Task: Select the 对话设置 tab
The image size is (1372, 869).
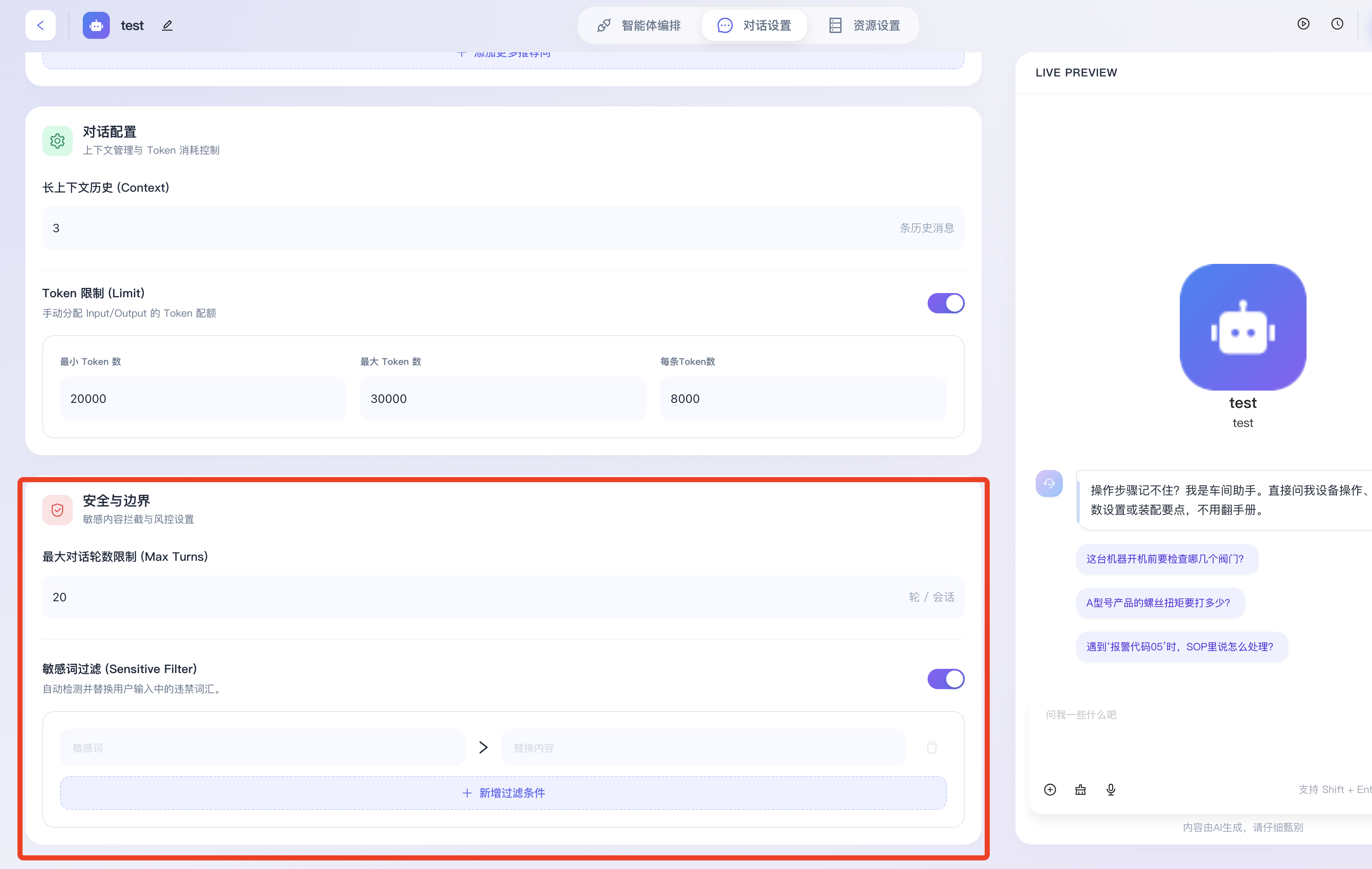Action: 754,25
